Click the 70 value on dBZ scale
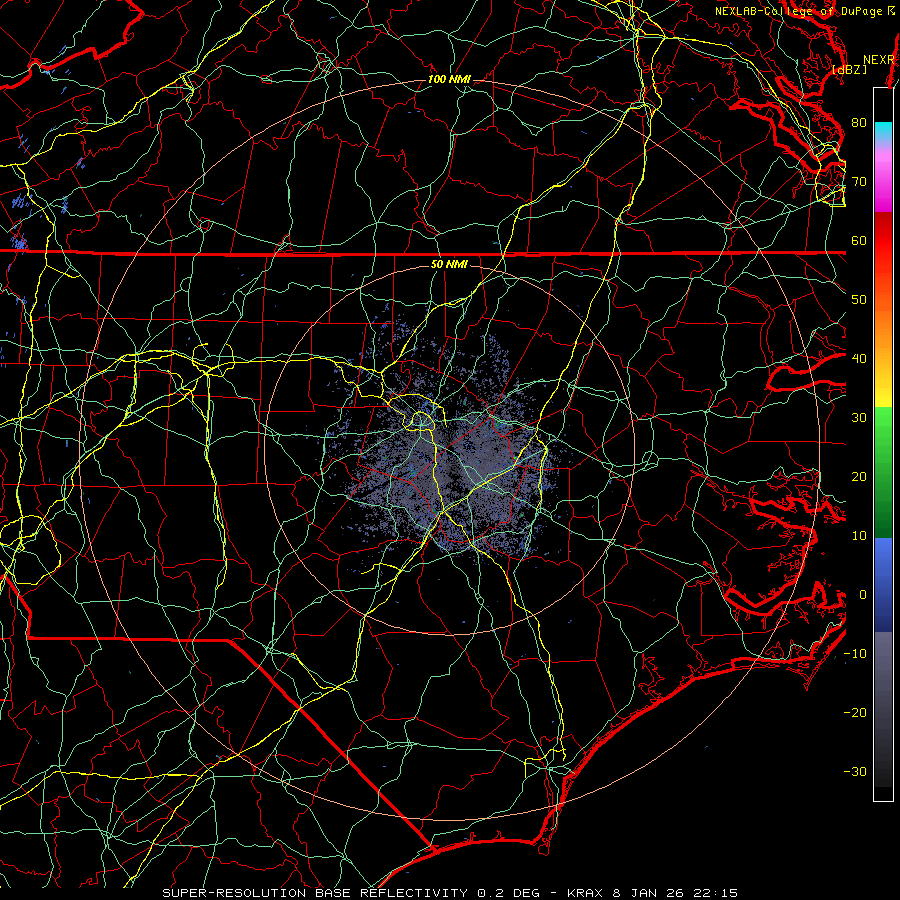 (859, 182)
